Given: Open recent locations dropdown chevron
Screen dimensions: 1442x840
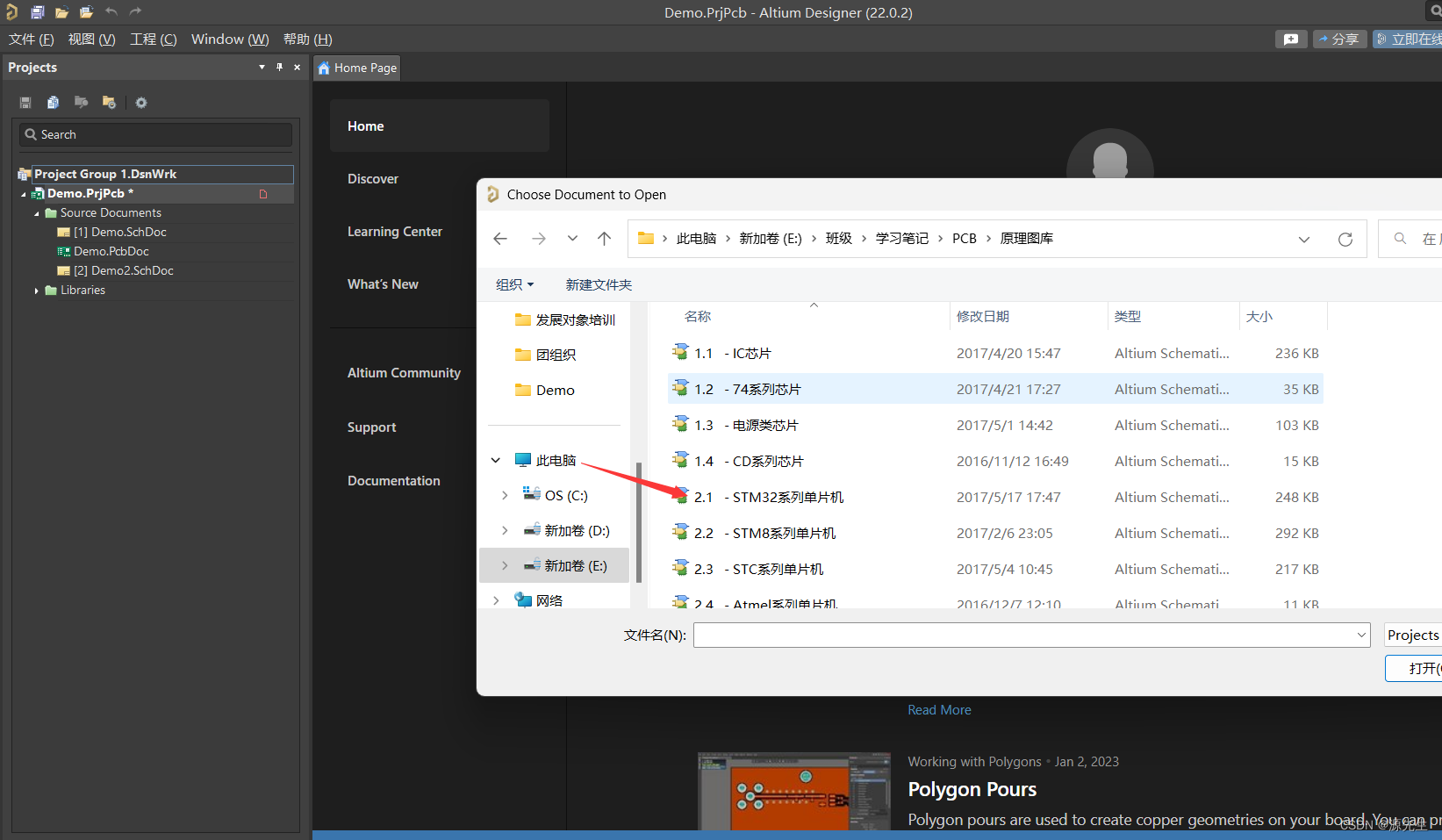Looking at the screenshot, I should pos(572,239).
